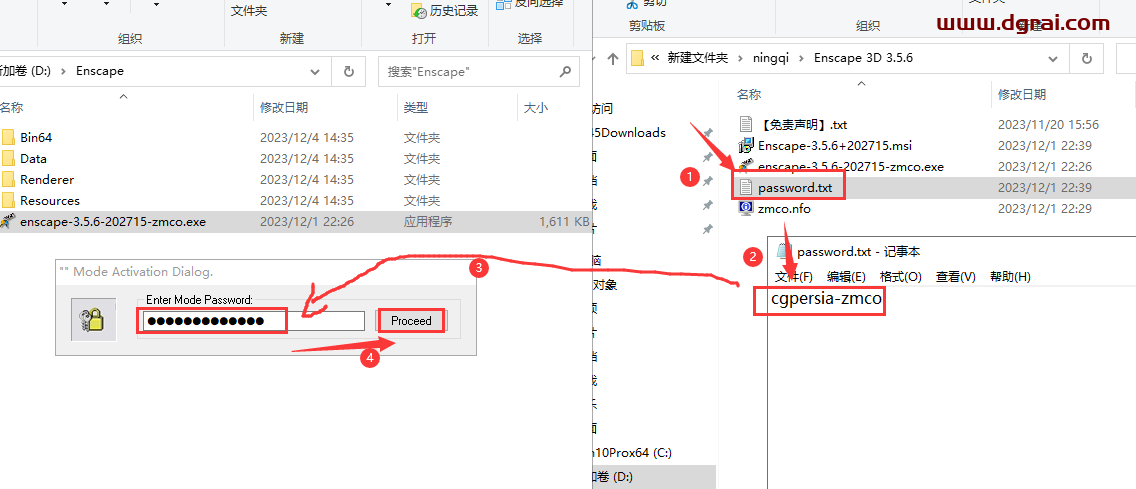Expand the chevron after 新建文件夹 breadcrumb

click(x=738, y=58)
